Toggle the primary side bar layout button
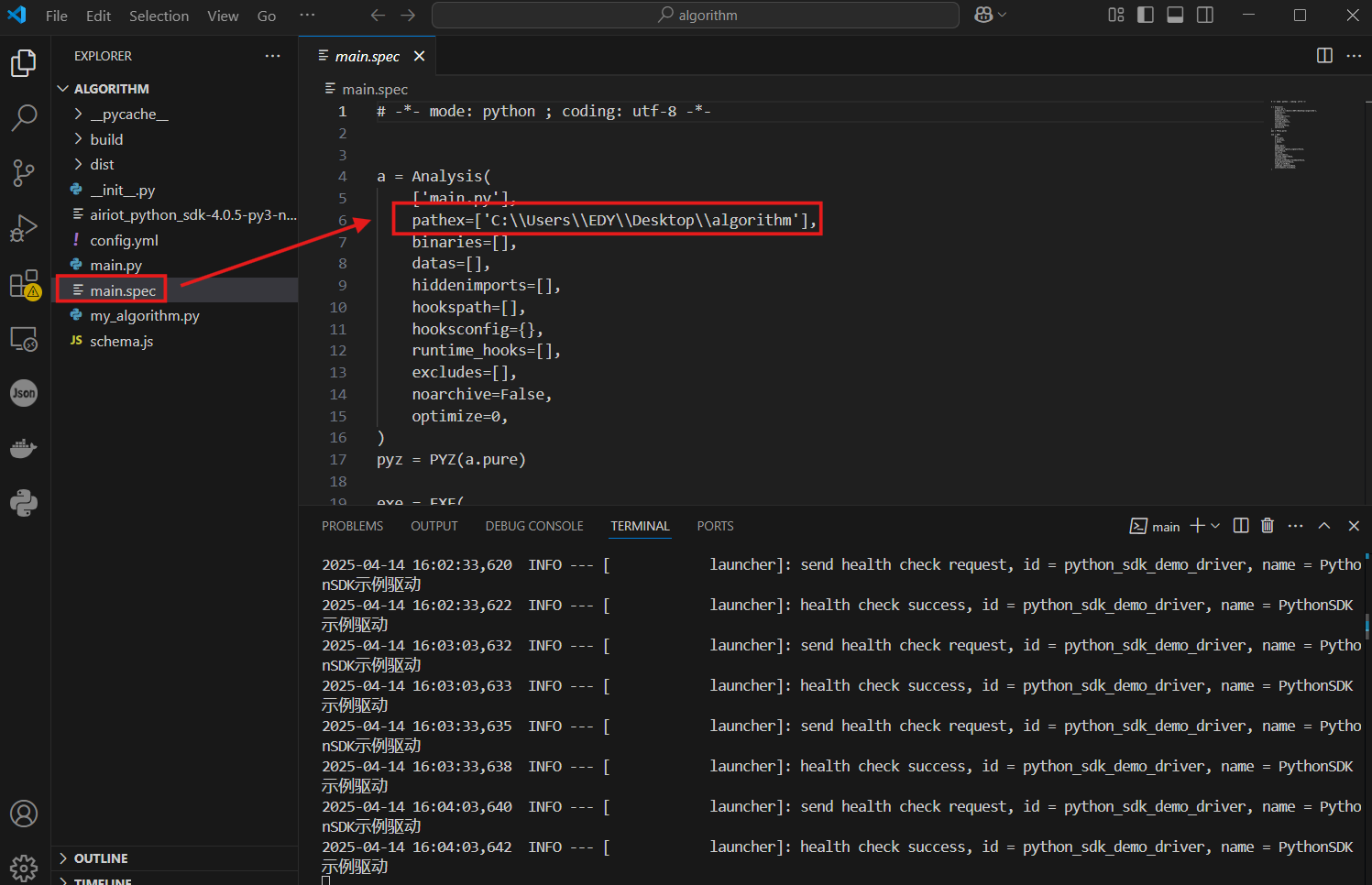The image size is (1372, 885). coord(1146,15)
